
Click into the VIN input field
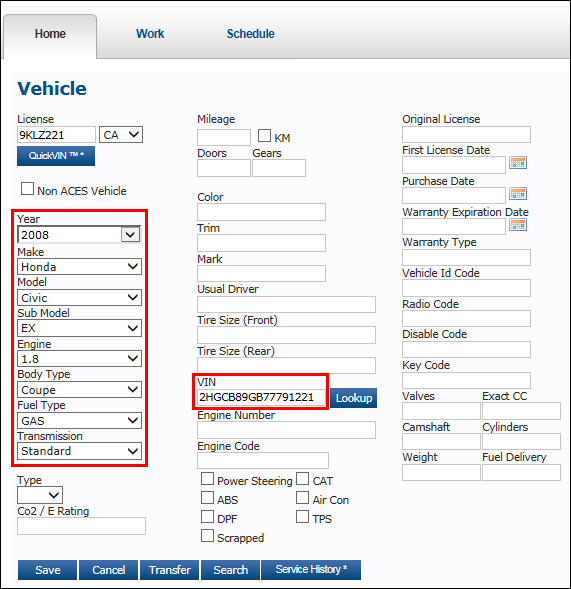pyautogui.click(x=261, y=397)
